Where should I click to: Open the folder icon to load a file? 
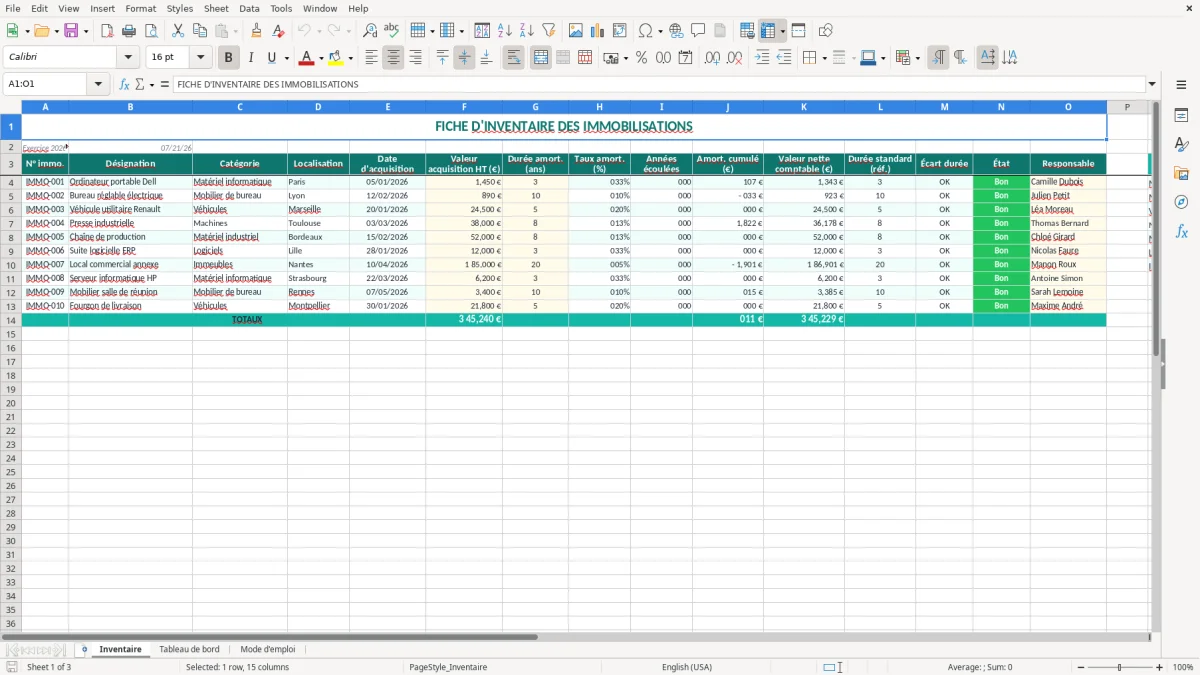(41, 31)
